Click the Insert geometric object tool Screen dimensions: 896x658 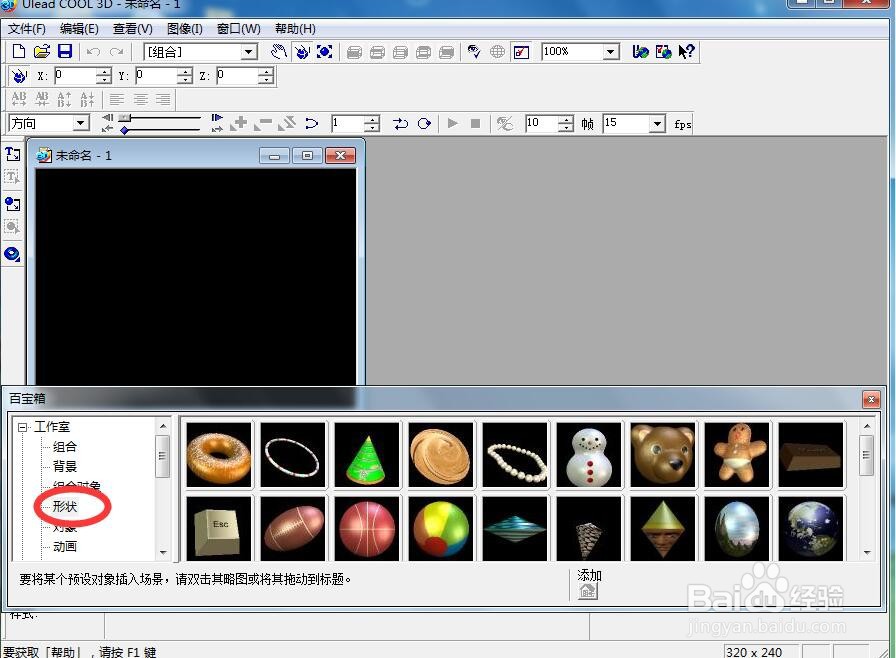(13, 254)
